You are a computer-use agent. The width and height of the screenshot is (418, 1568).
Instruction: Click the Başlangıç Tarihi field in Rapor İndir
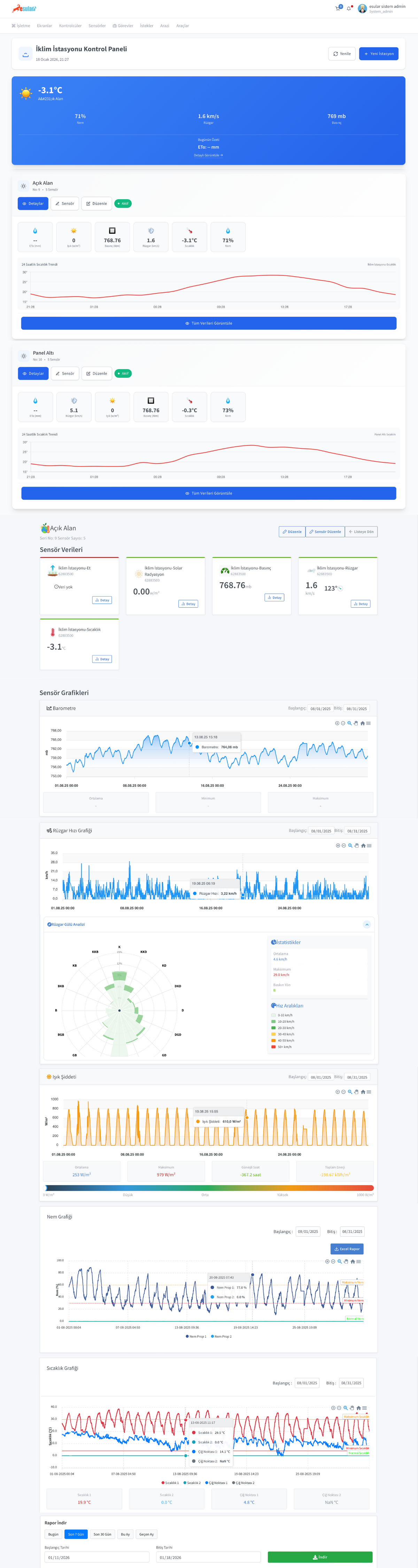[x=96, y=1557]
